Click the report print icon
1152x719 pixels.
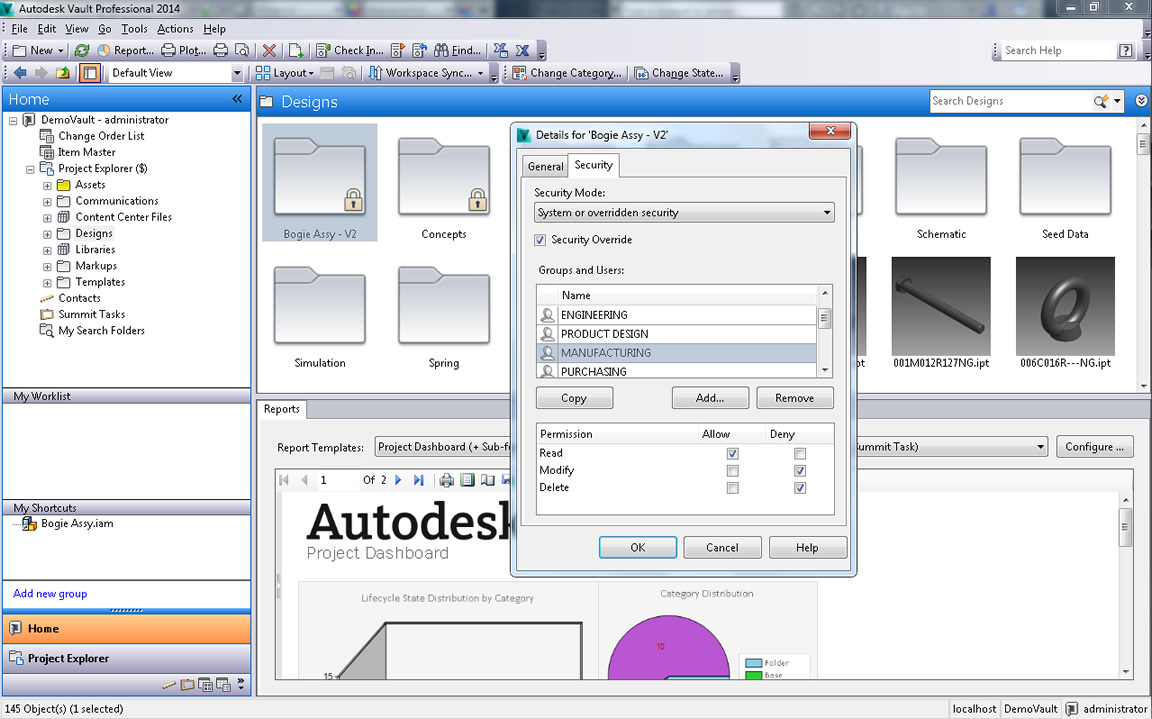click(x=446, y=480)
